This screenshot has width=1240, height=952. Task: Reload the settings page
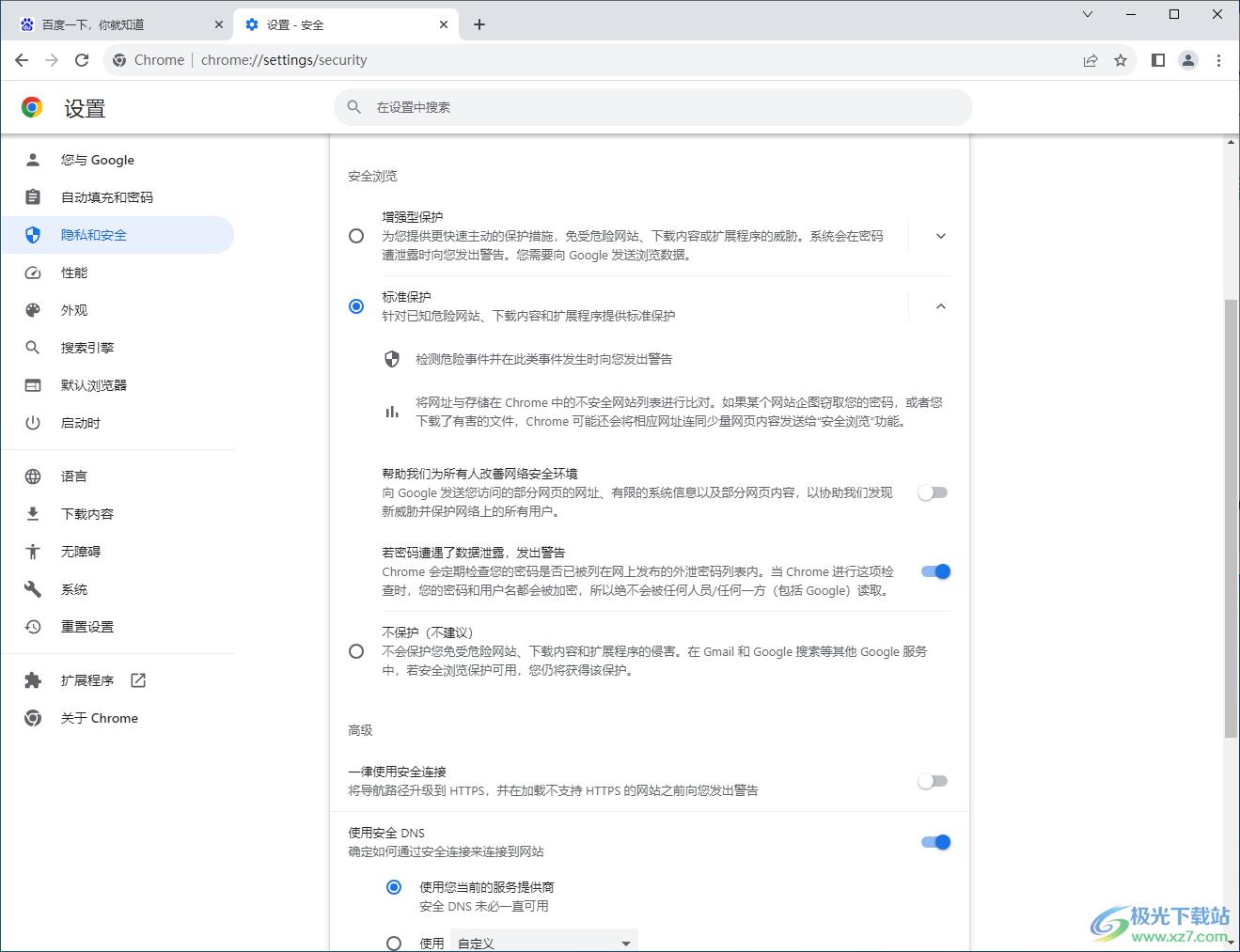point(82,60)
